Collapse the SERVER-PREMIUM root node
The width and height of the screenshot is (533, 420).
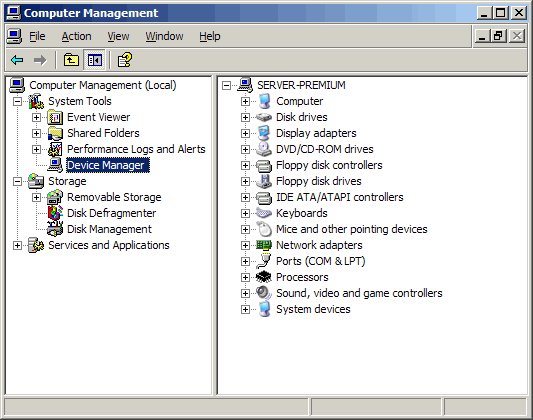226,85
